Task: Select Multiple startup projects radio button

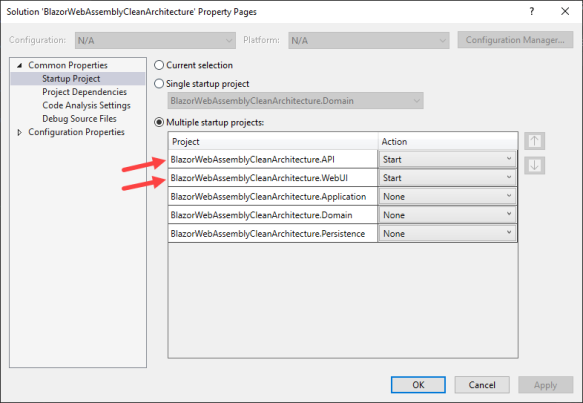Action: pos(159,122)
